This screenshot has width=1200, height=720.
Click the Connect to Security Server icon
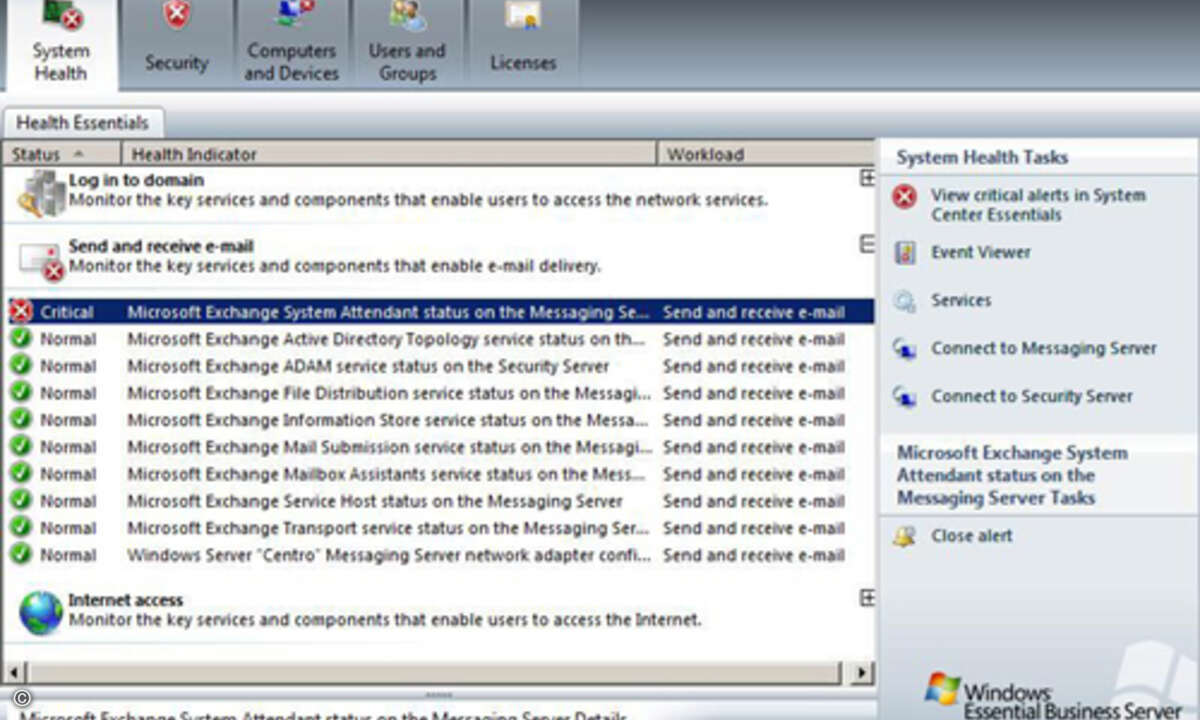tap(905, 397)
